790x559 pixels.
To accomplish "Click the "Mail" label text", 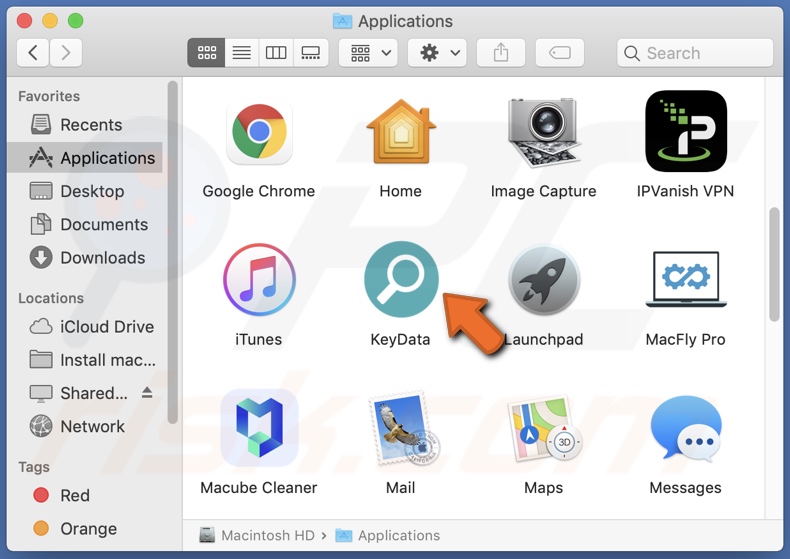I will pyautogui.click(x=401, y=487).
